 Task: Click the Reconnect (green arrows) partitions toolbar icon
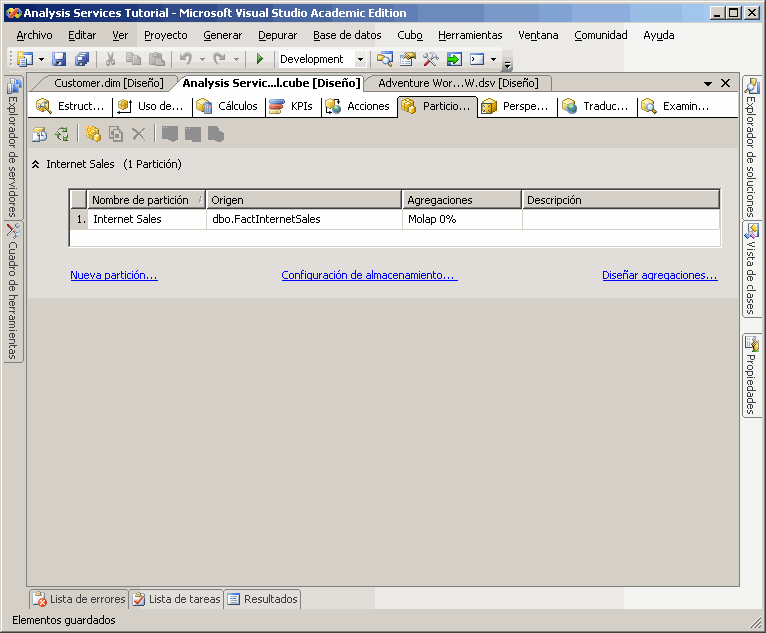pos(63,134)
